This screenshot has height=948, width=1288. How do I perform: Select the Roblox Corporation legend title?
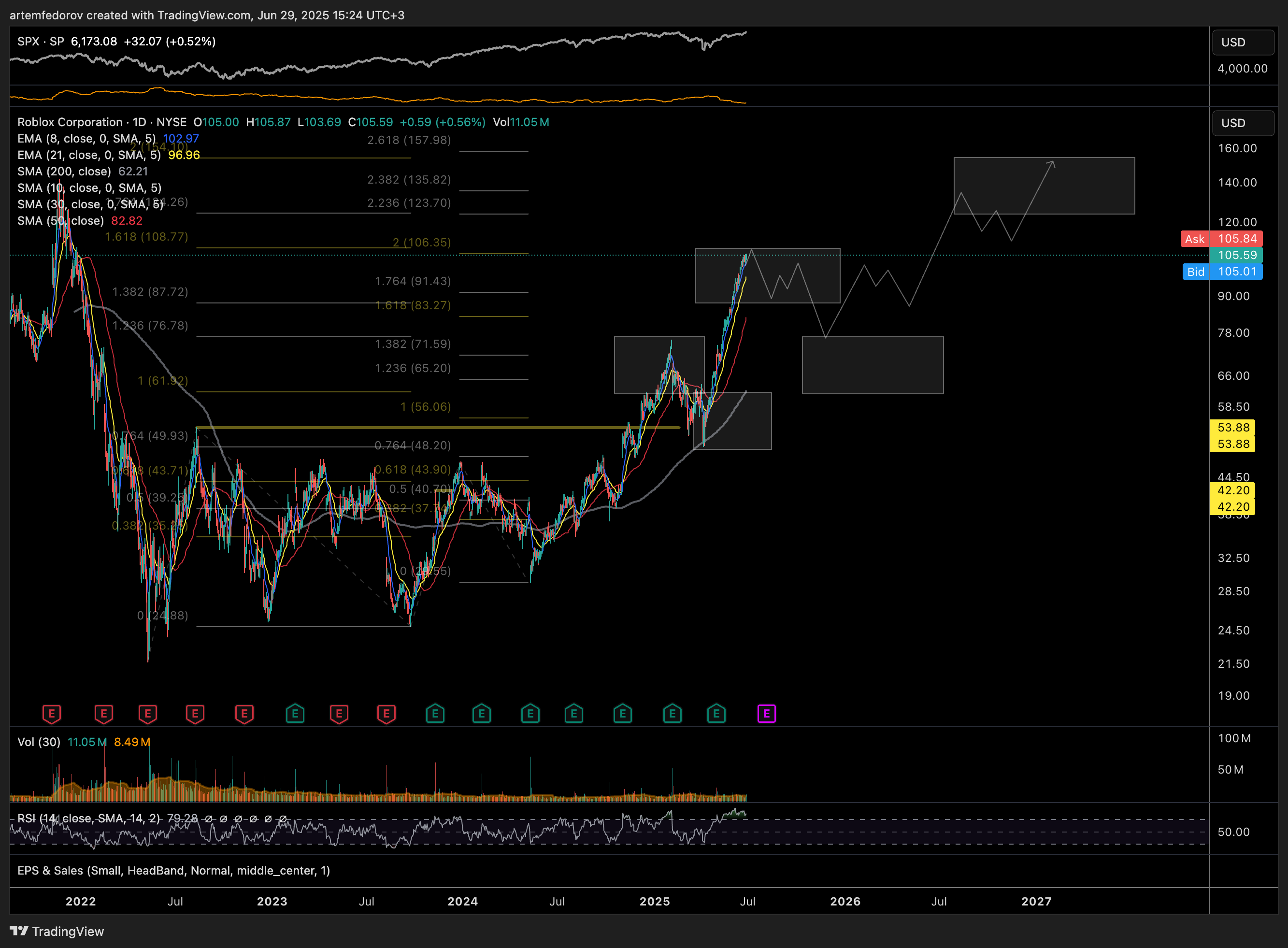pyautogui.click(x=102, y=122)
